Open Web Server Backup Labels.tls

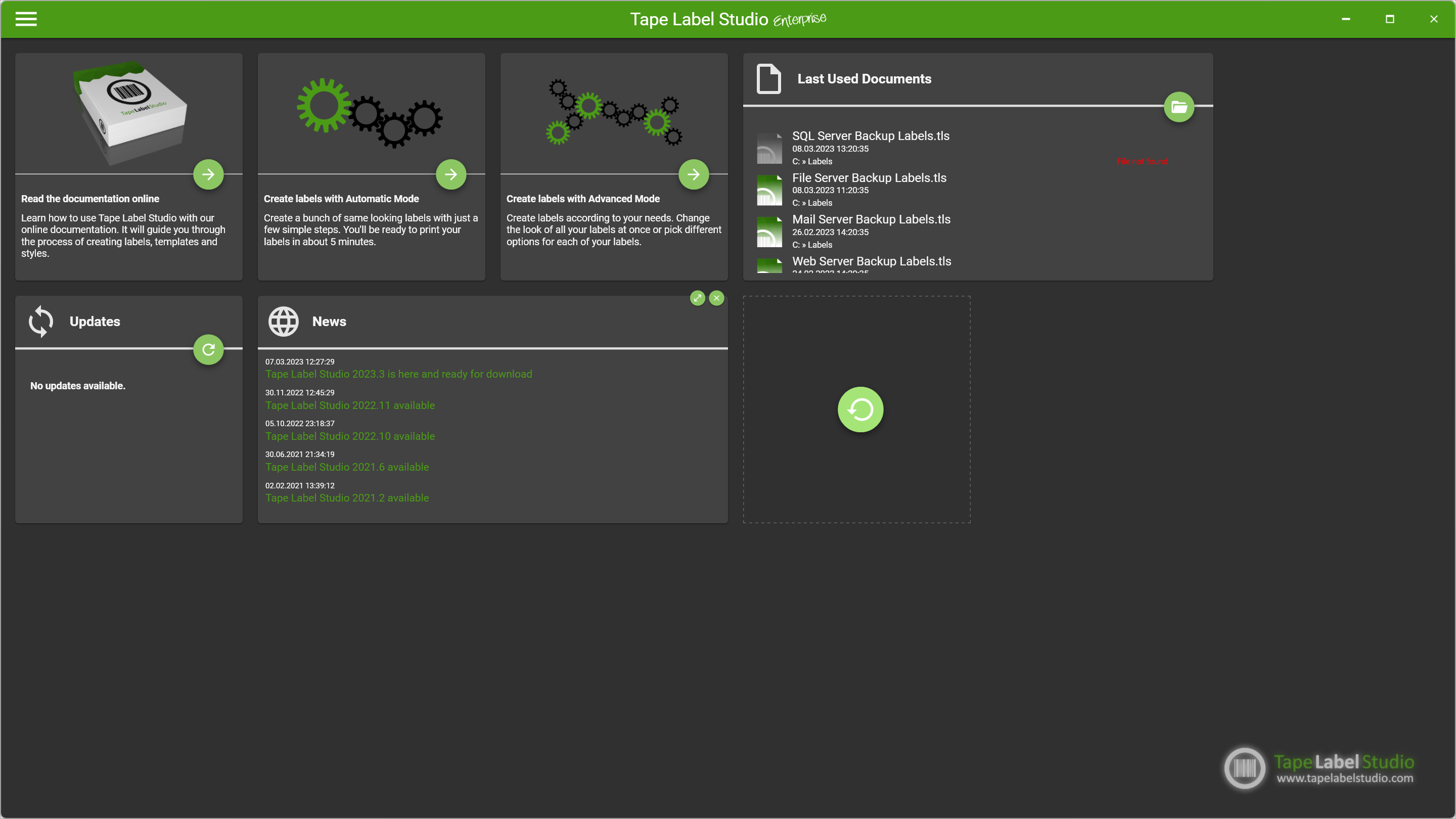872,261
